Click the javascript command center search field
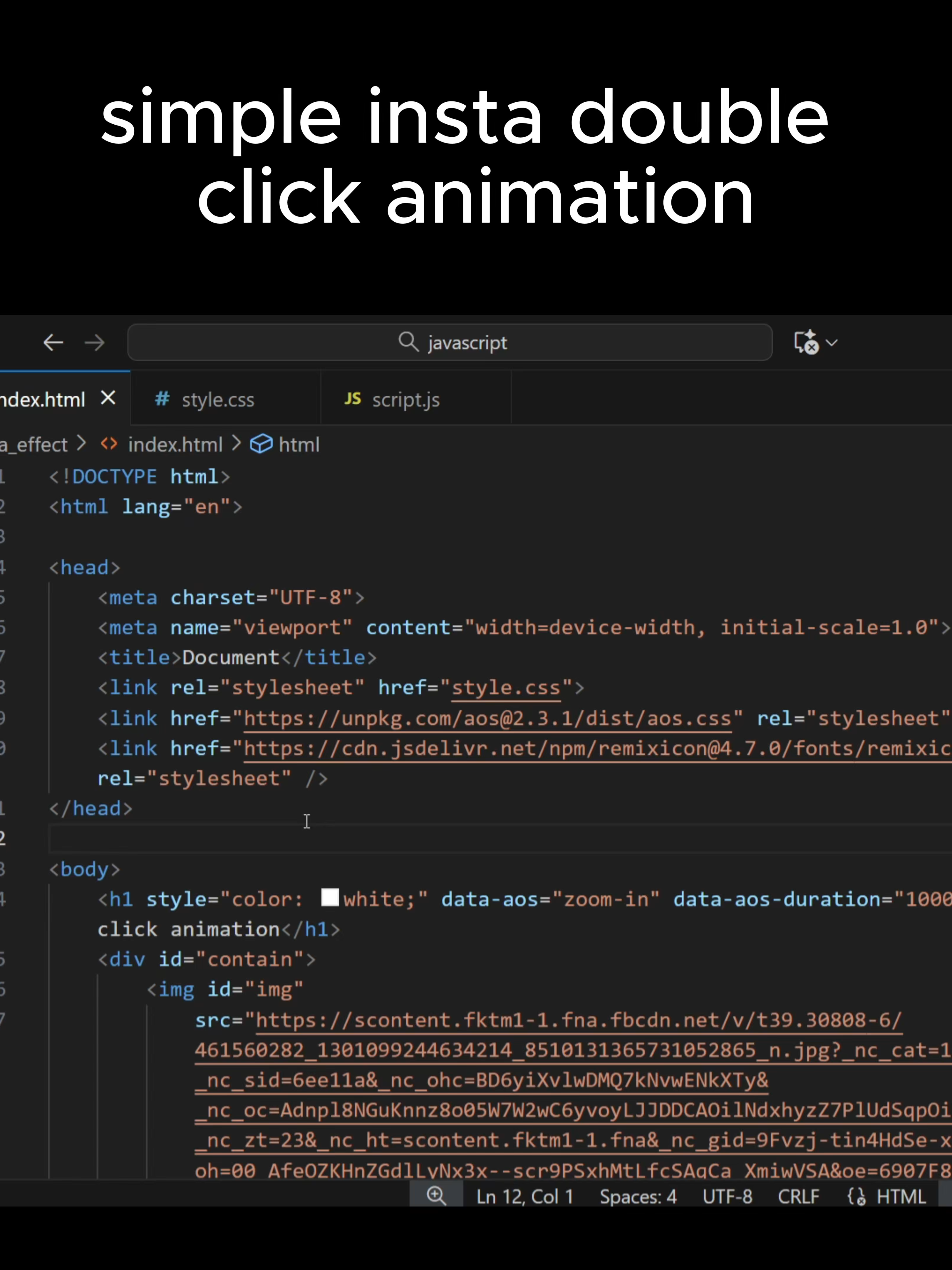 [450, 342]
